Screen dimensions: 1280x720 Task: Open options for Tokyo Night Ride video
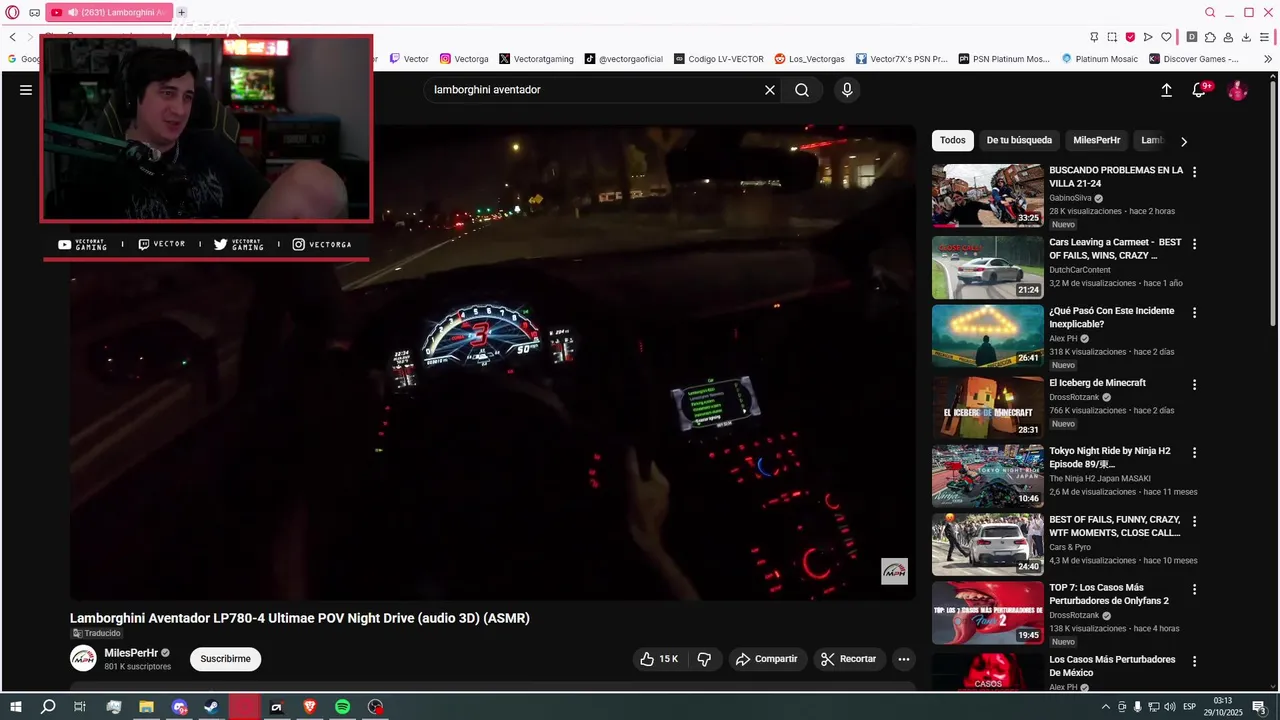click(1194, 452)
